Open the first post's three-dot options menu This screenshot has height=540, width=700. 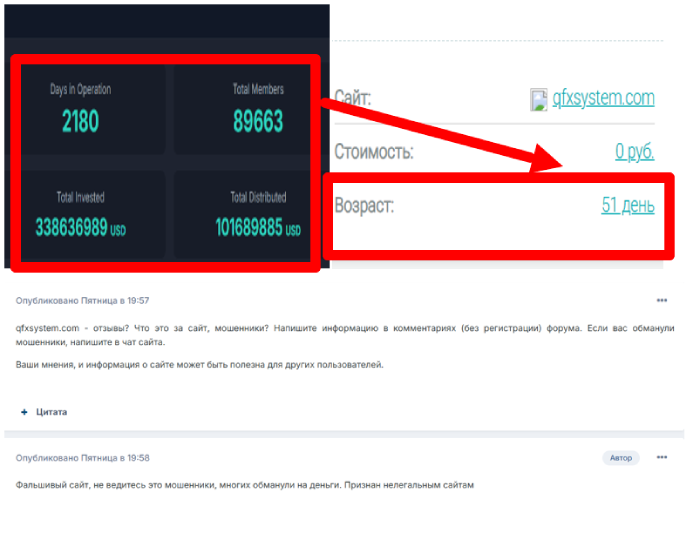pyautogui.click(x=661, y=300)
